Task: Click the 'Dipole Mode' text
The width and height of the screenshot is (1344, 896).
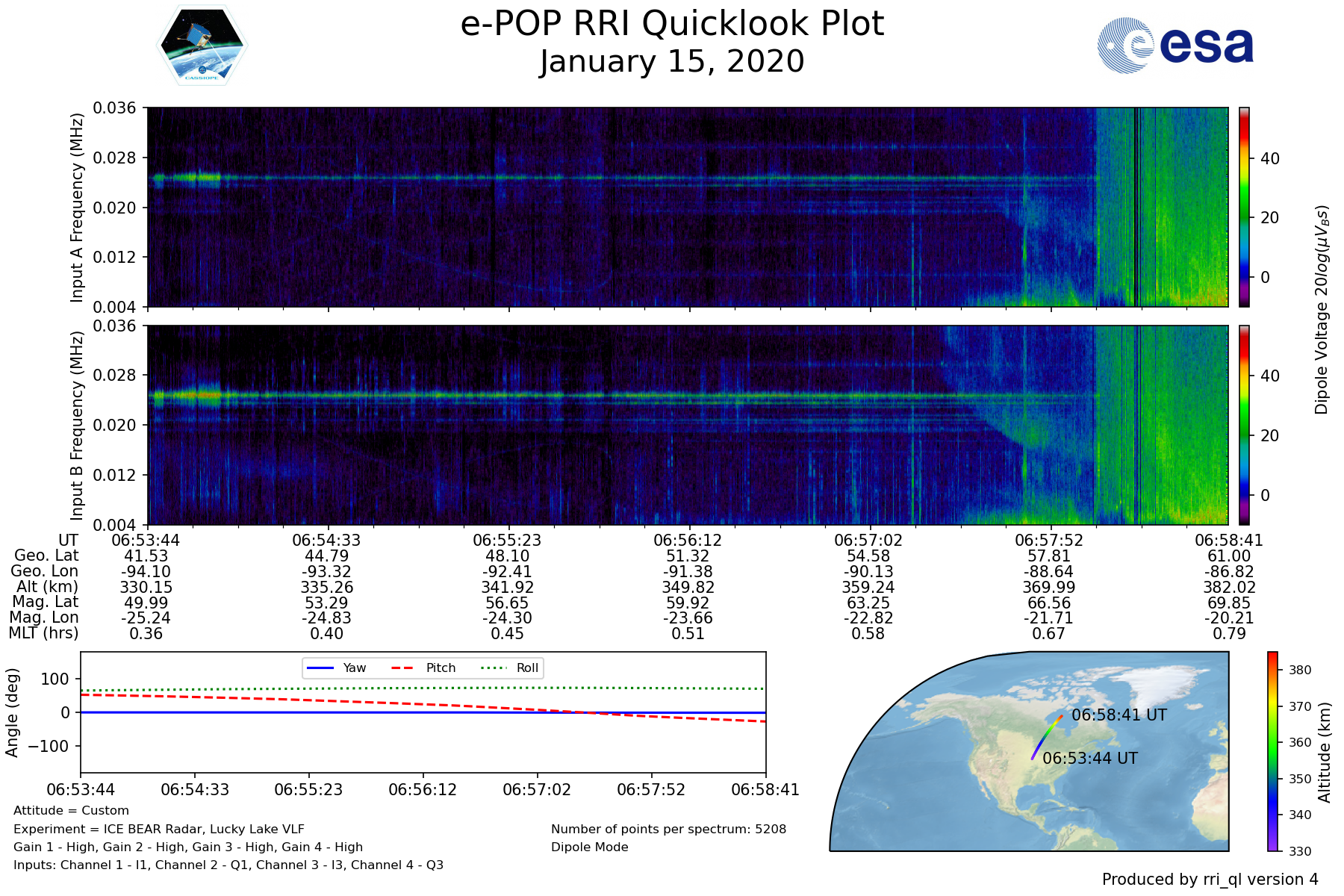Action: click(x=589, y=847)
